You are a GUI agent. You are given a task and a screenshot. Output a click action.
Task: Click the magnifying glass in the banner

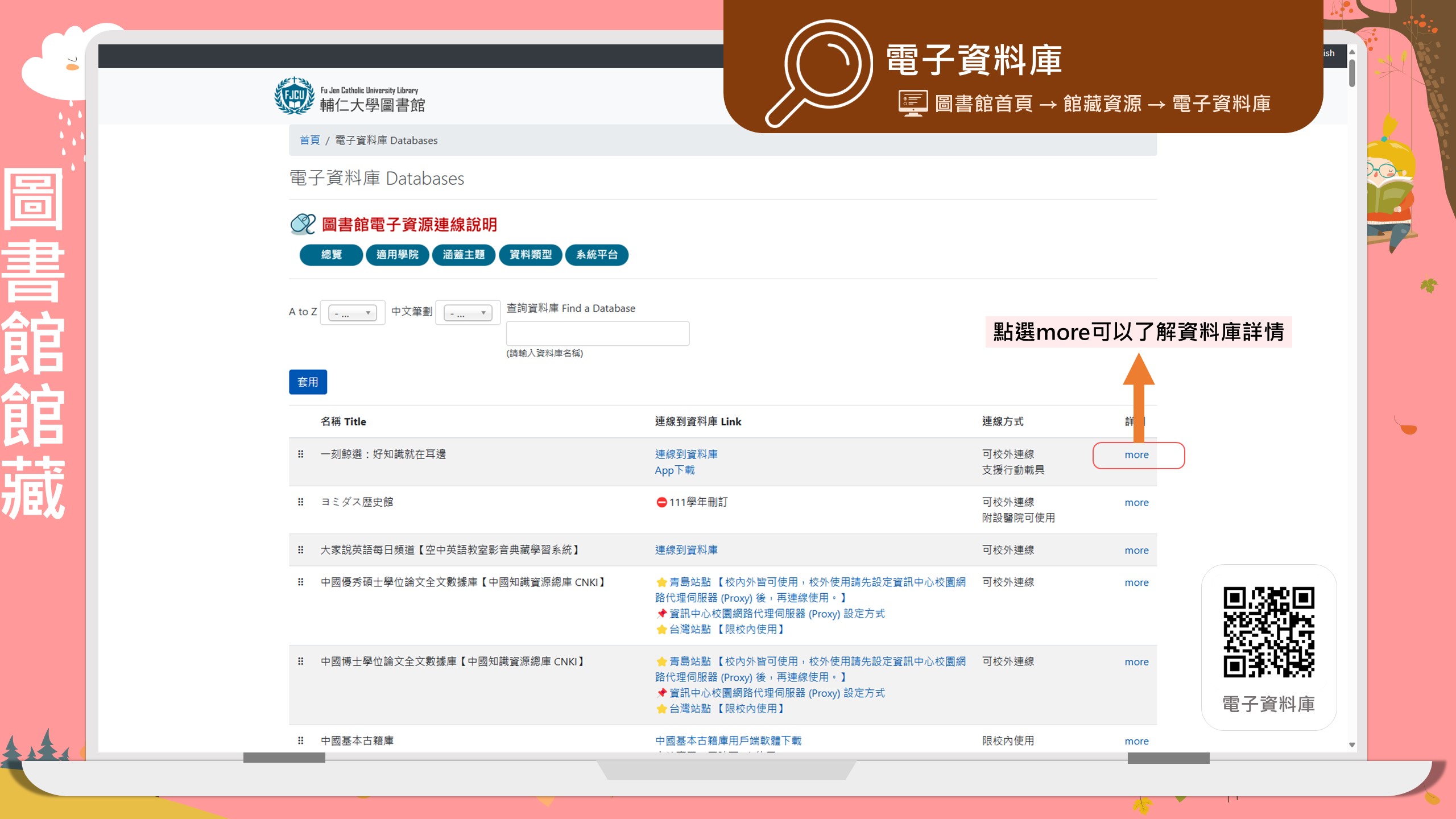819,73
